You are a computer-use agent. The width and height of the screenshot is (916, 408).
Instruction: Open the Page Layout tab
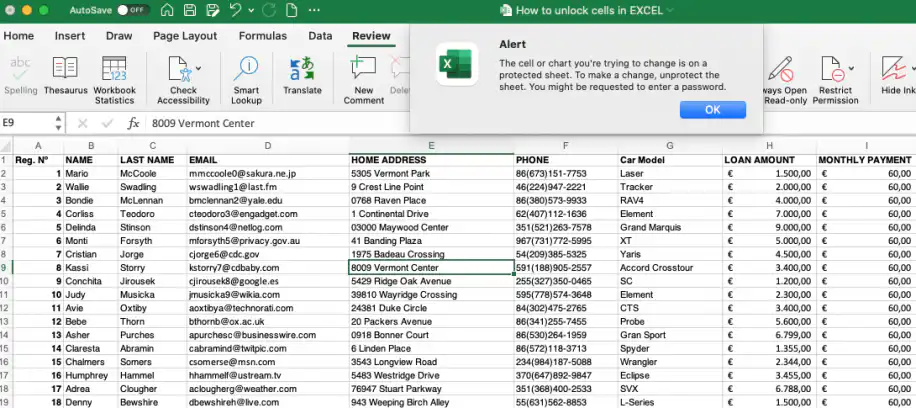(x=185, y=36)
